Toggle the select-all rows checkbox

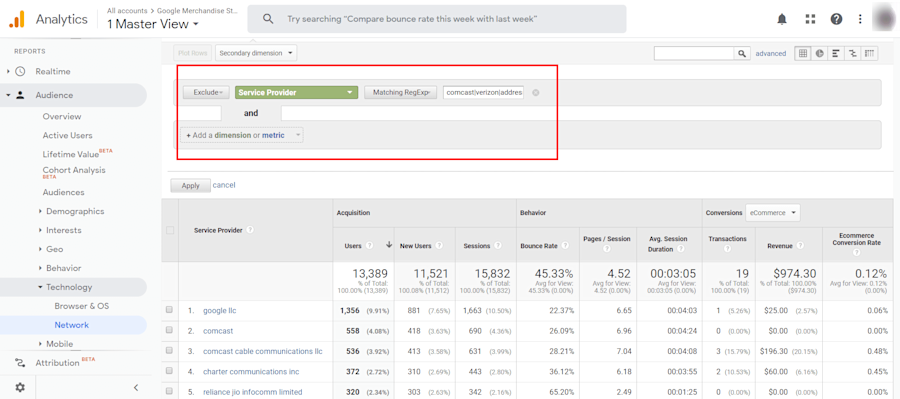coord(169,230)
